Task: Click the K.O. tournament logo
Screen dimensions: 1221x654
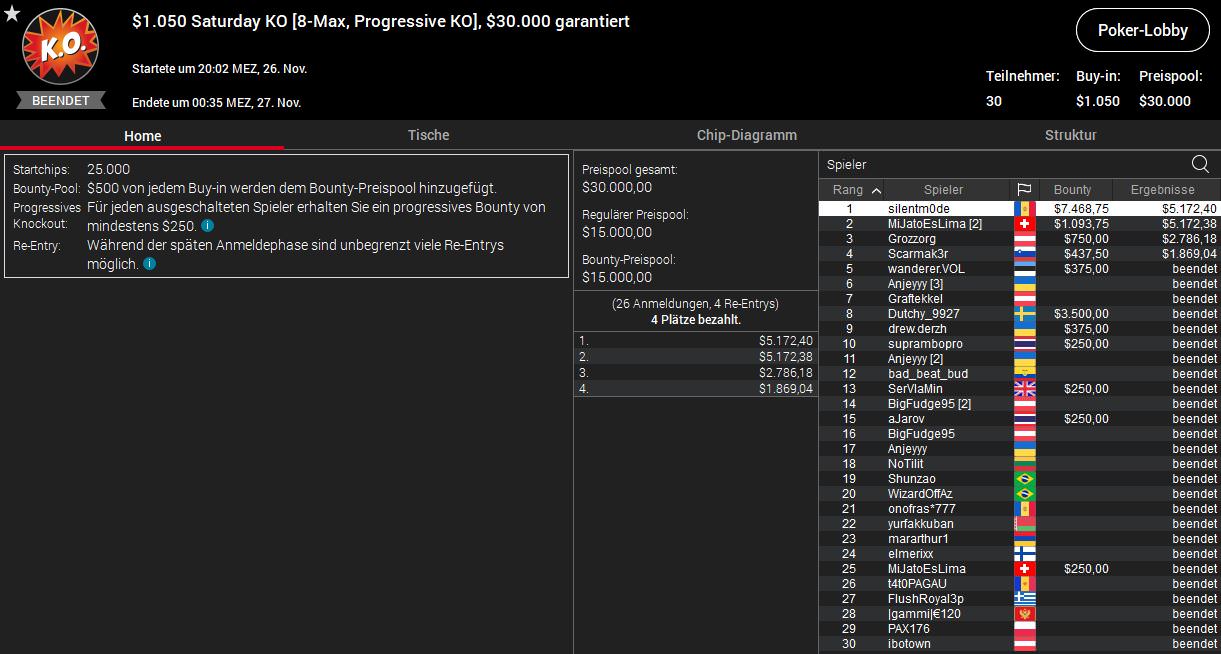Action: pos(60,50)
